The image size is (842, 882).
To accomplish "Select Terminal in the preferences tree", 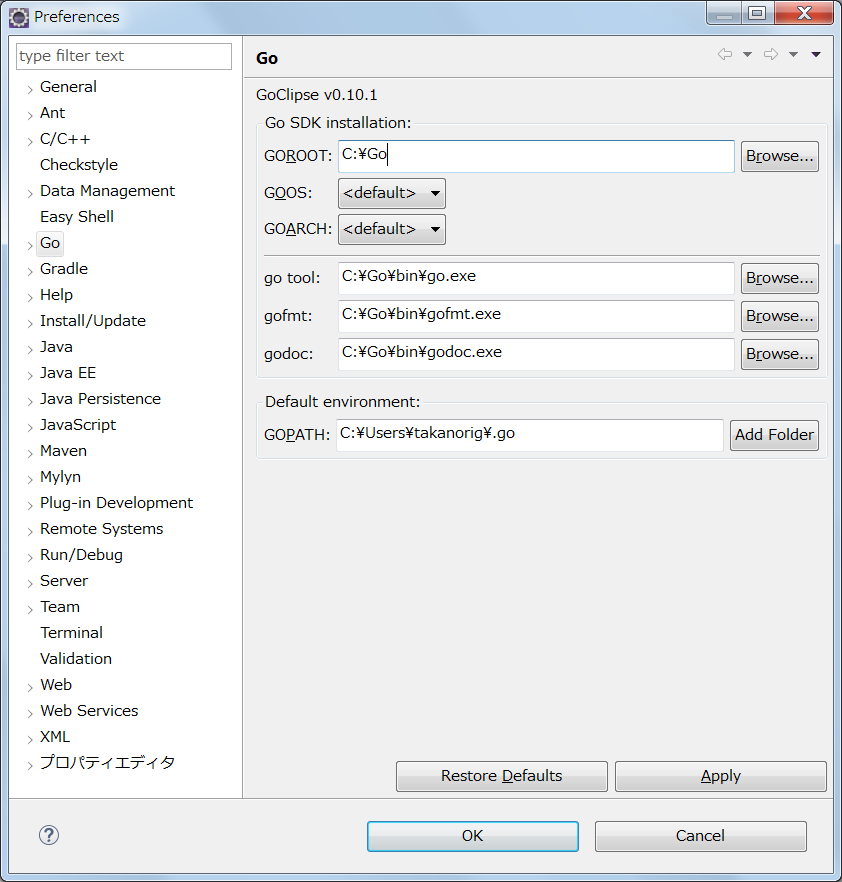I will click(71, 632).
